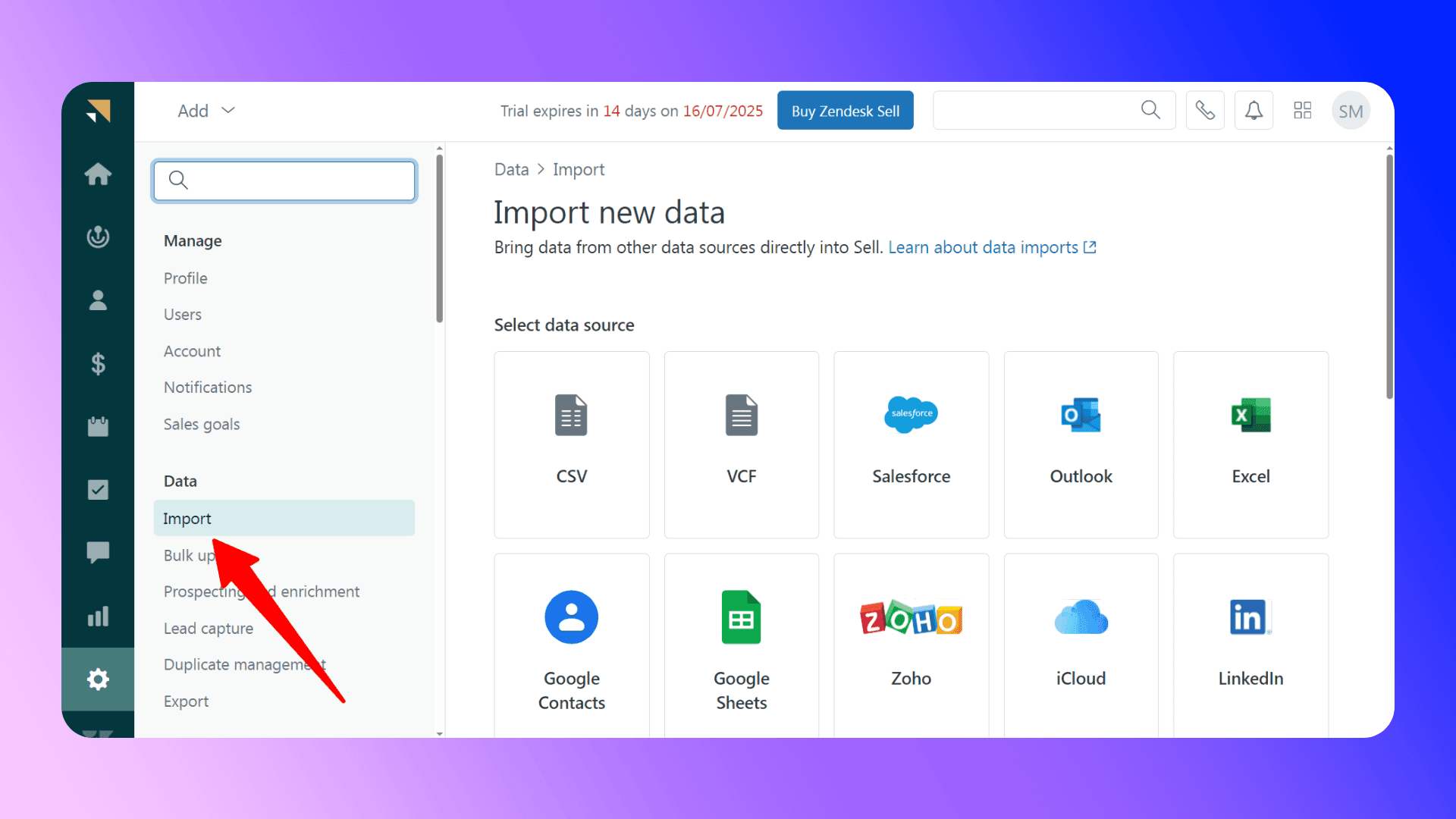Click the Data breadcrumb link
Viewport: 1456px width, 819px height.
tap(512, 169)
